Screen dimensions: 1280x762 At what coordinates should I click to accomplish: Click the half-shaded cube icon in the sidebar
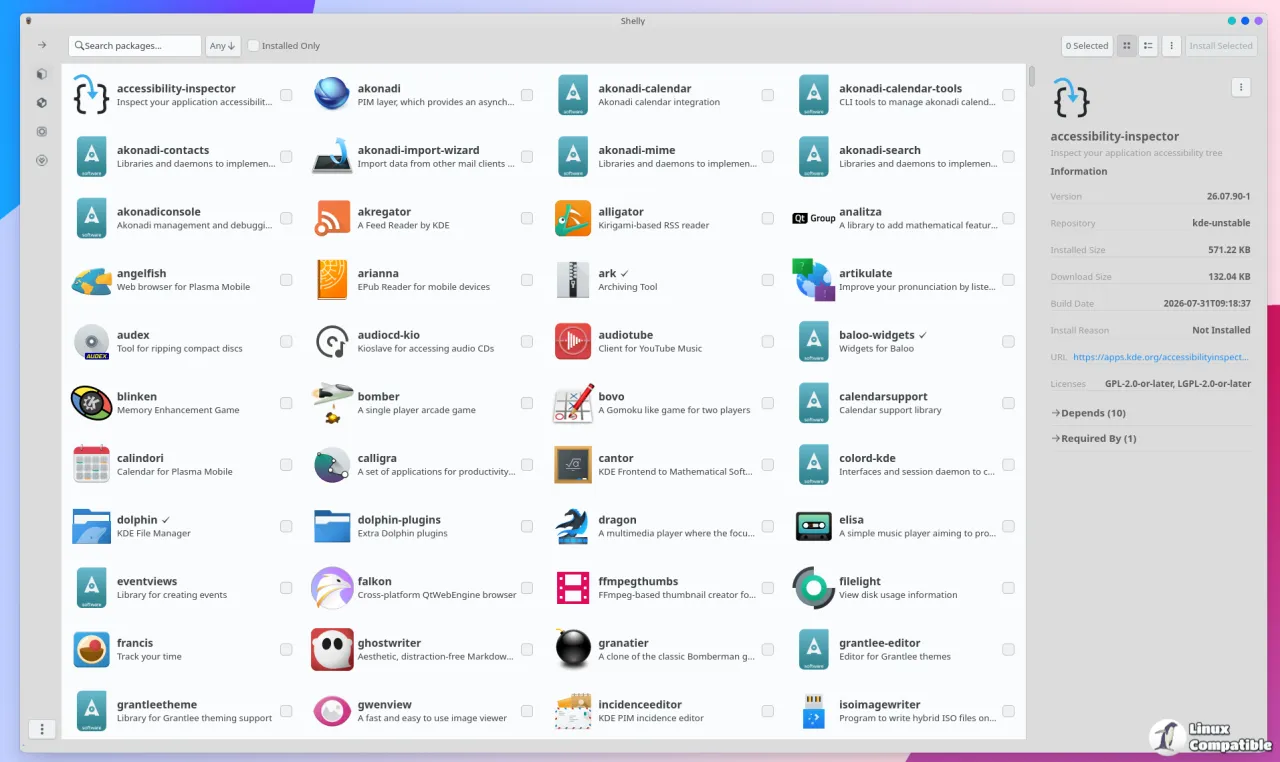pos(41,74)
